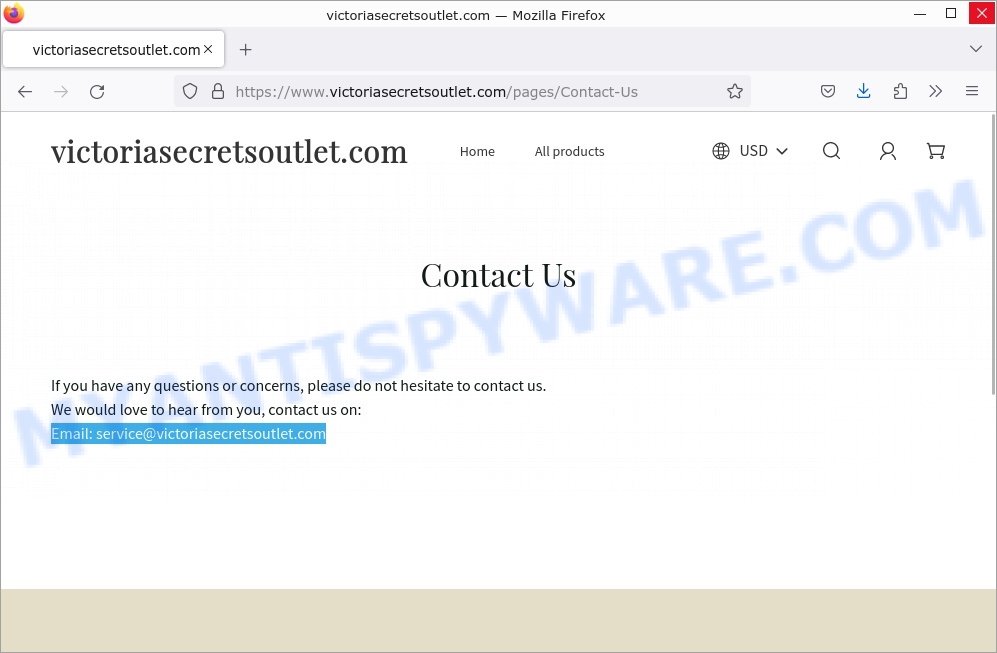
Task: Open the site search magnifier icon
Action: [x=831, y=151]
